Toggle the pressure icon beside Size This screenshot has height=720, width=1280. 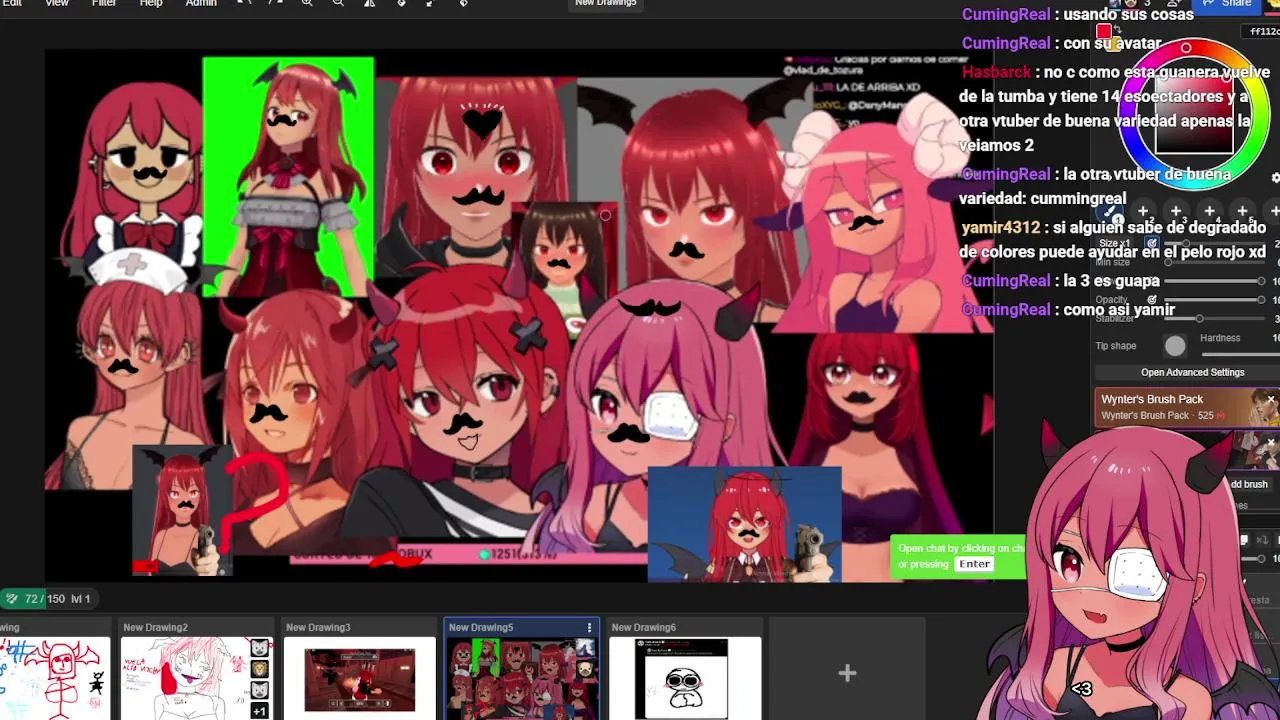(1152, 243)
